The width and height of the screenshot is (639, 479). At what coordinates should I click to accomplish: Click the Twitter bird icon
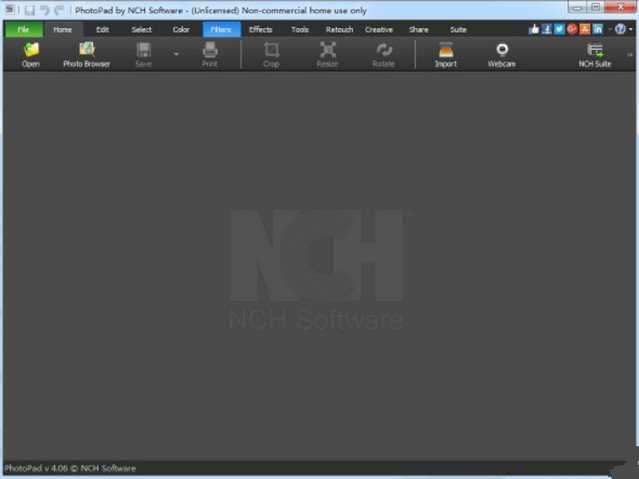tap(559, 29)
